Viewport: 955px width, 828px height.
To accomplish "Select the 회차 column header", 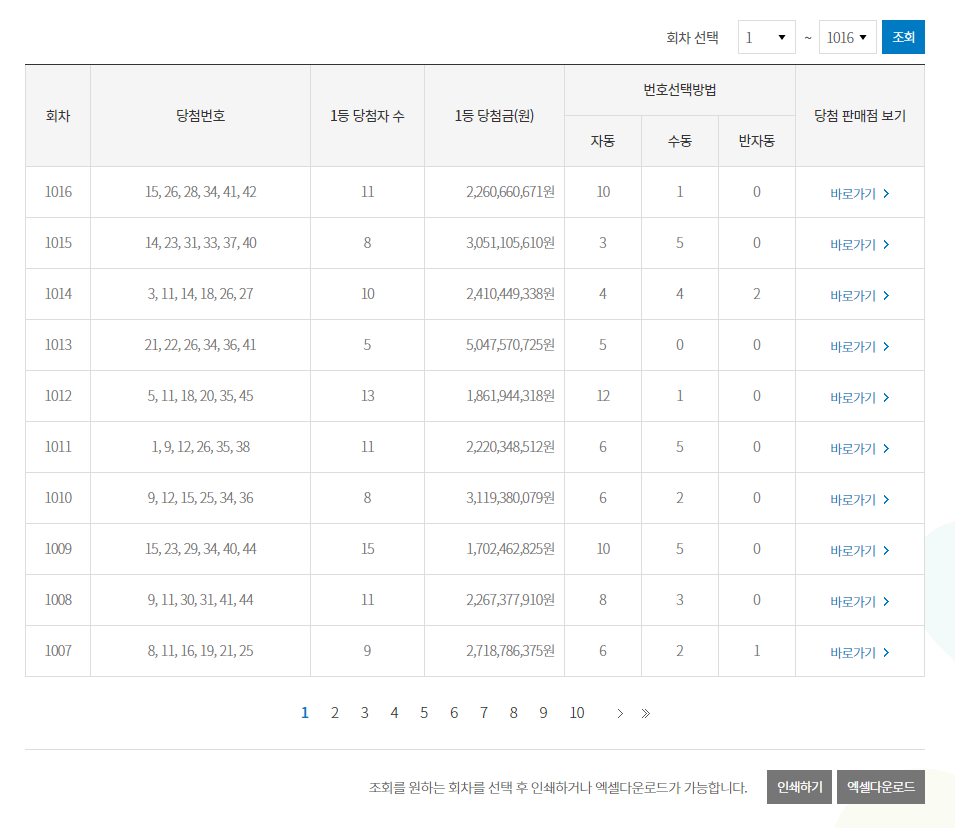I will [58, 116].
